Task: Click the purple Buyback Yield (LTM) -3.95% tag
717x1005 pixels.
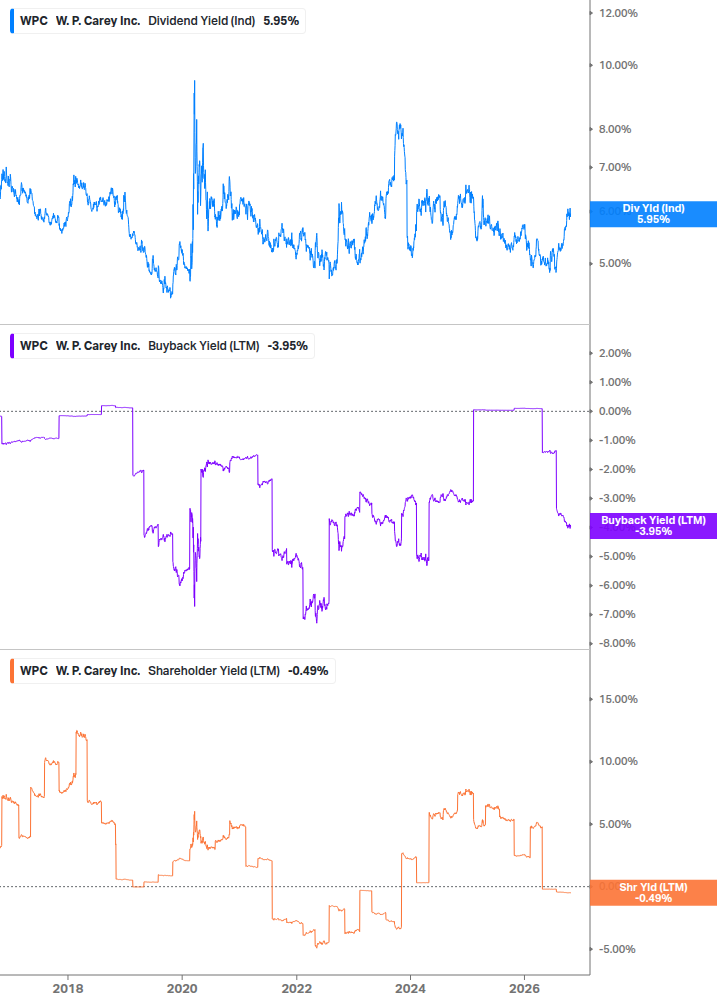Action: (x=653, y=526)
